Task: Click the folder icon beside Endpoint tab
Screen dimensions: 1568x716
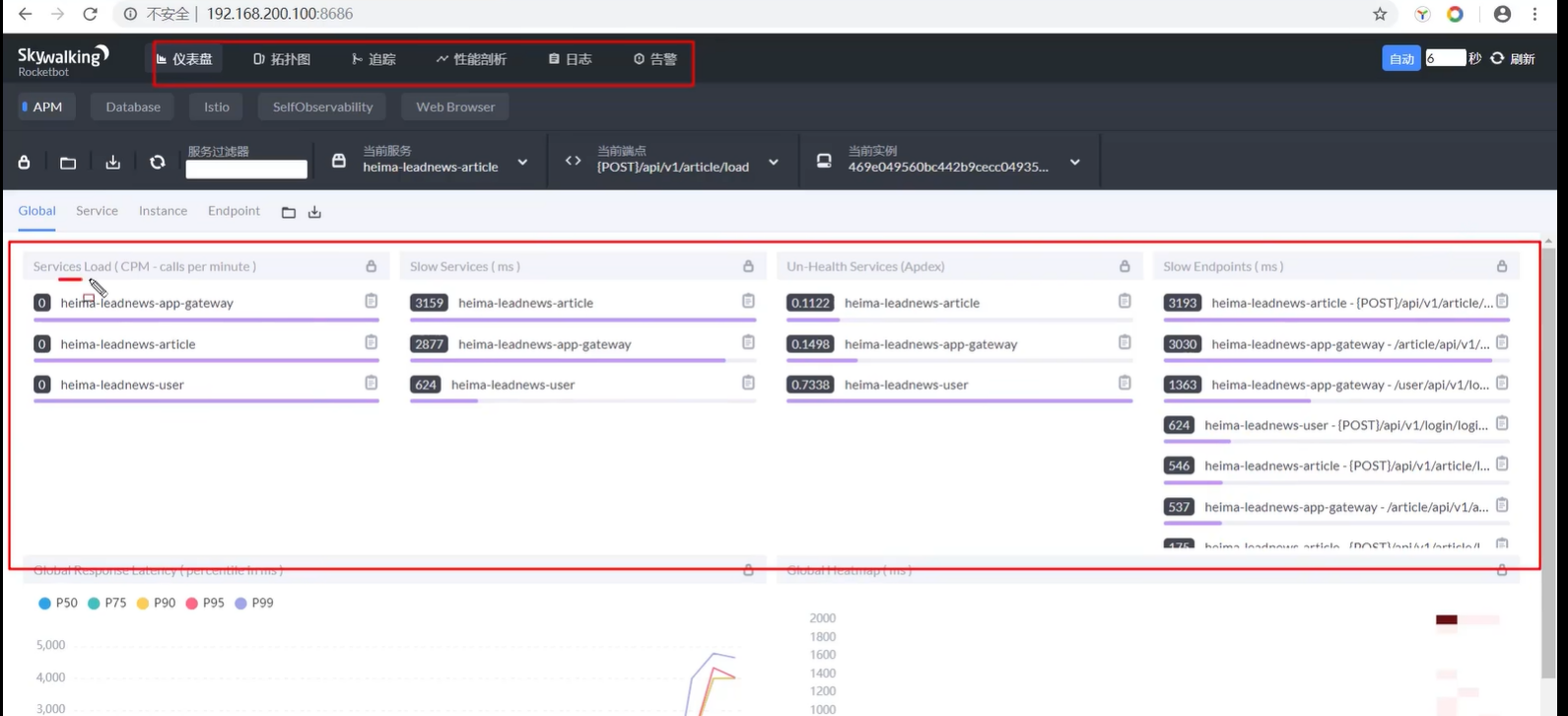Action: pyautogui.click(x=289, y=212)
